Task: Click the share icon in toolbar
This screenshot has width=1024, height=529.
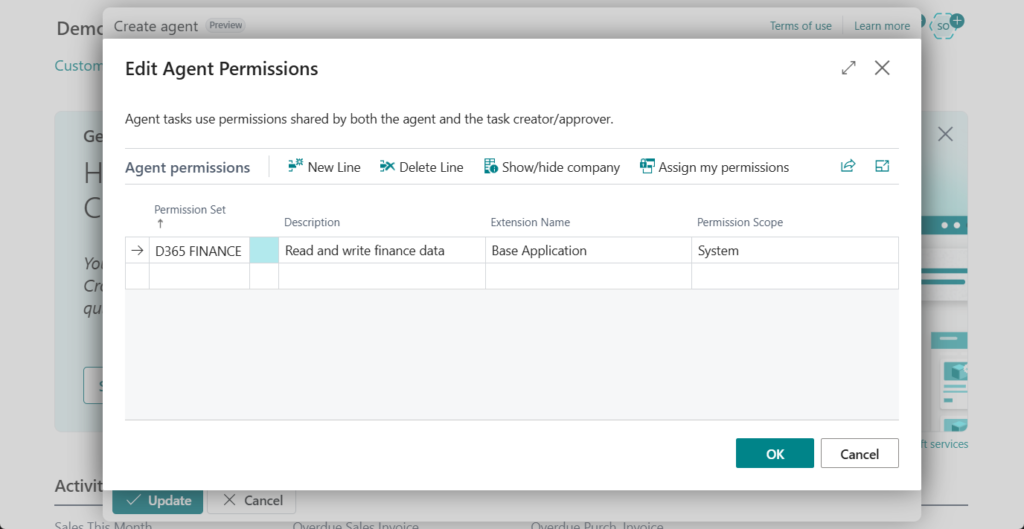Action: pos(848,167)
